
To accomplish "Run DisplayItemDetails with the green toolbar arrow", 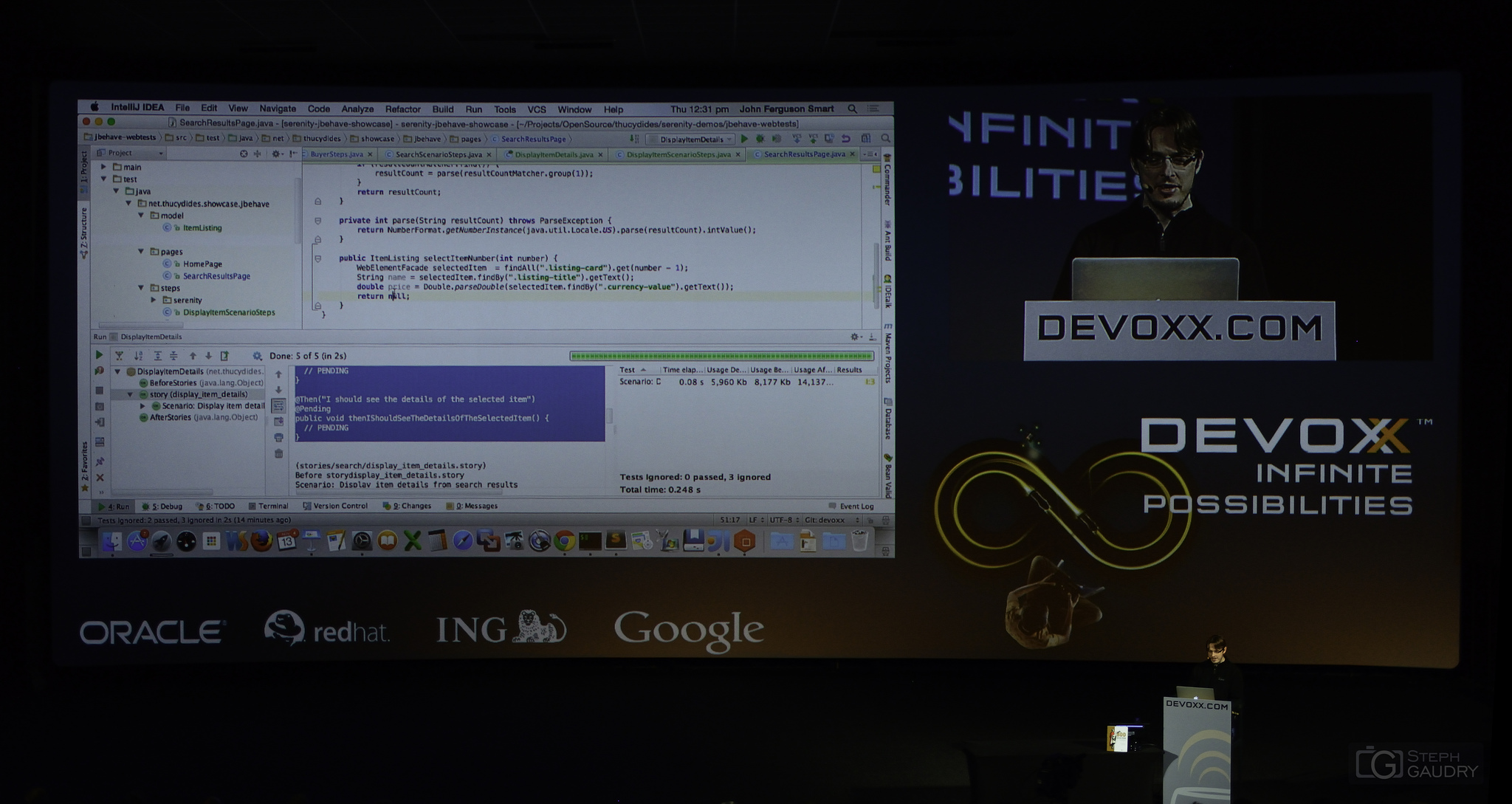I will 744,139.
